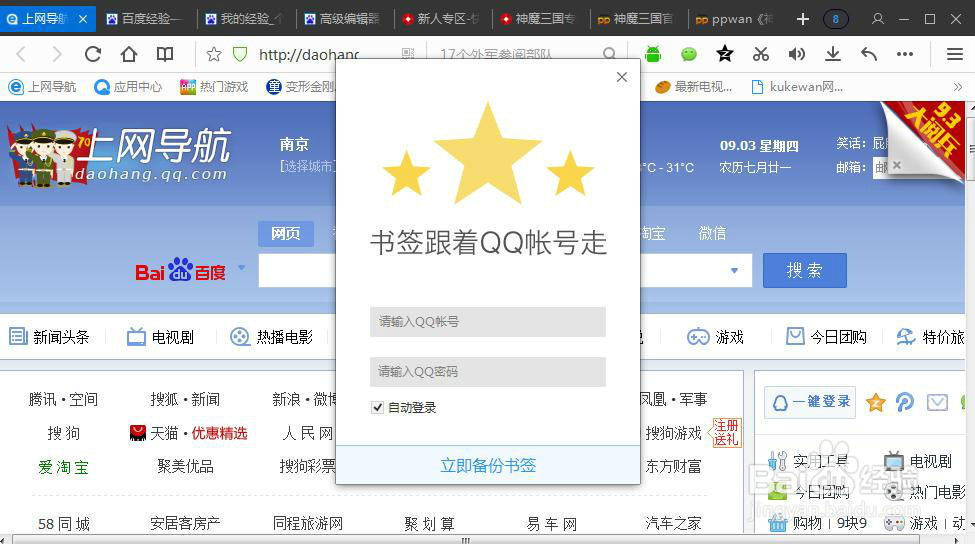Open the WeChat green bubble icon
Image resolution: width=975 pixels, height=544 pixels.
click(x=689, y=54)
